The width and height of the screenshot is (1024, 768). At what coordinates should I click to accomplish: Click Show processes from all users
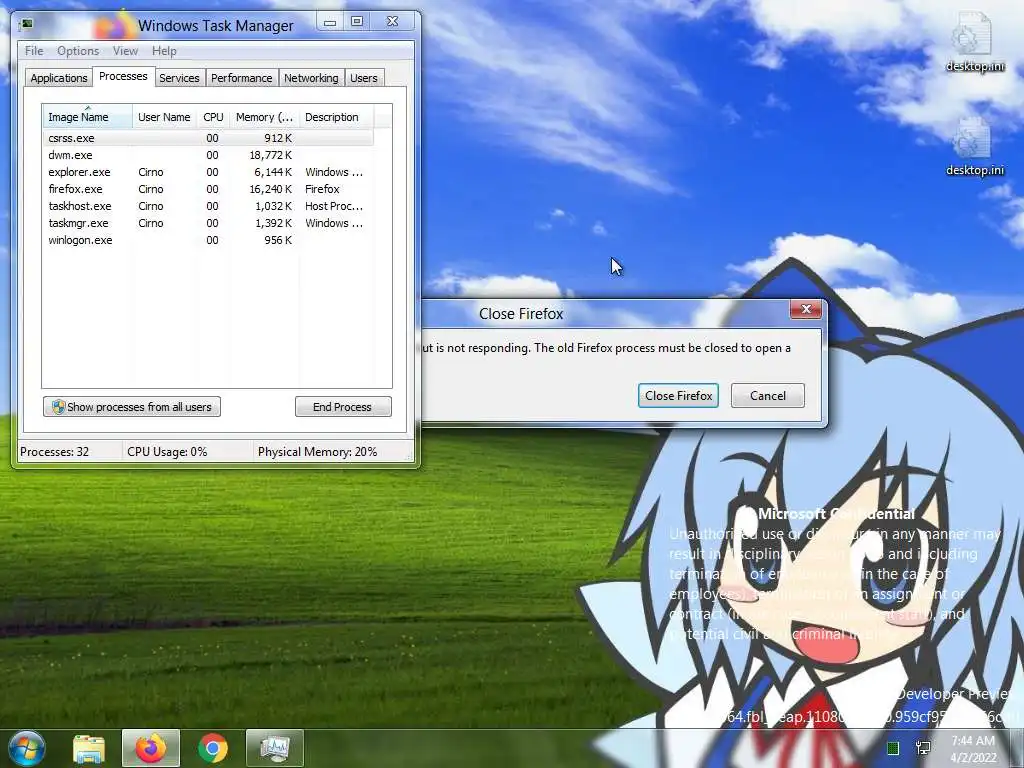tap(132, 407)
